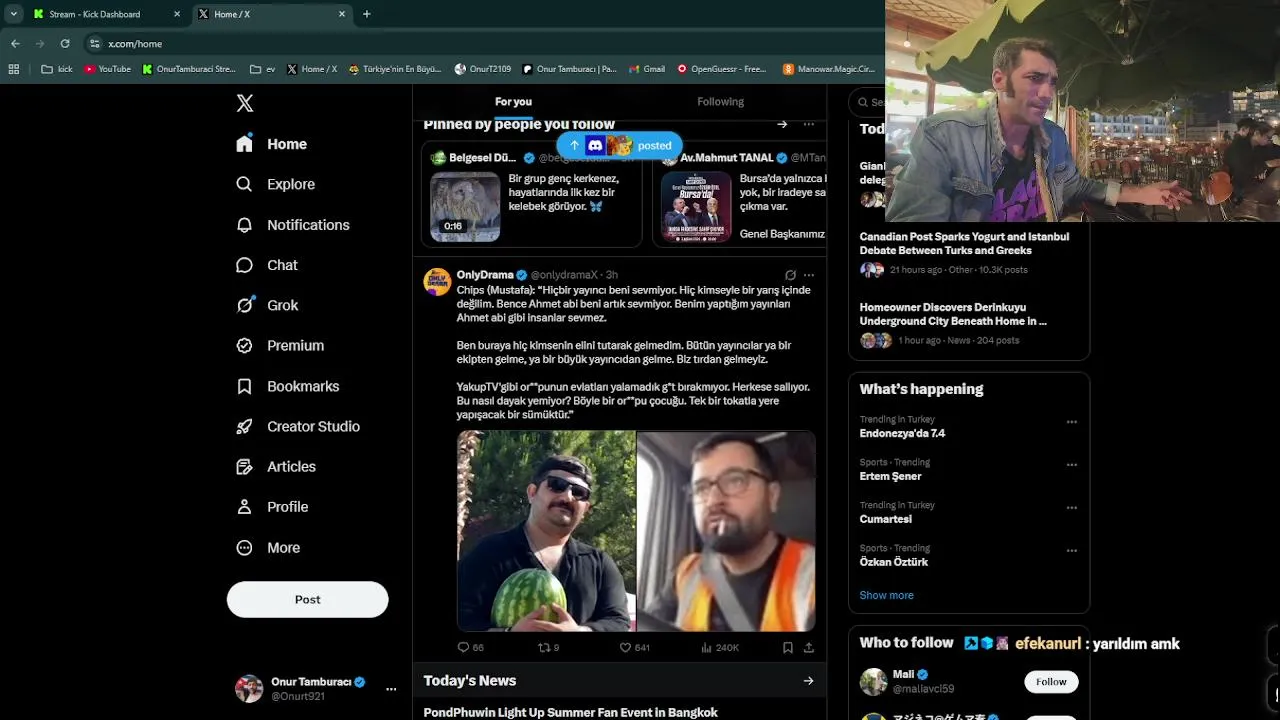Screen dimensions: 1280x720
Task: Open Bookmarks icon in sidebar
Action: (x=245, y=386)
